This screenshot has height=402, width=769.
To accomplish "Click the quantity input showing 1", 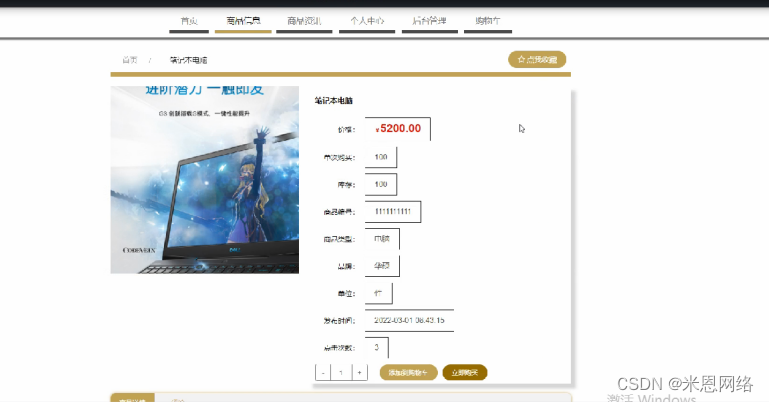I will click(x=341, y=373).
